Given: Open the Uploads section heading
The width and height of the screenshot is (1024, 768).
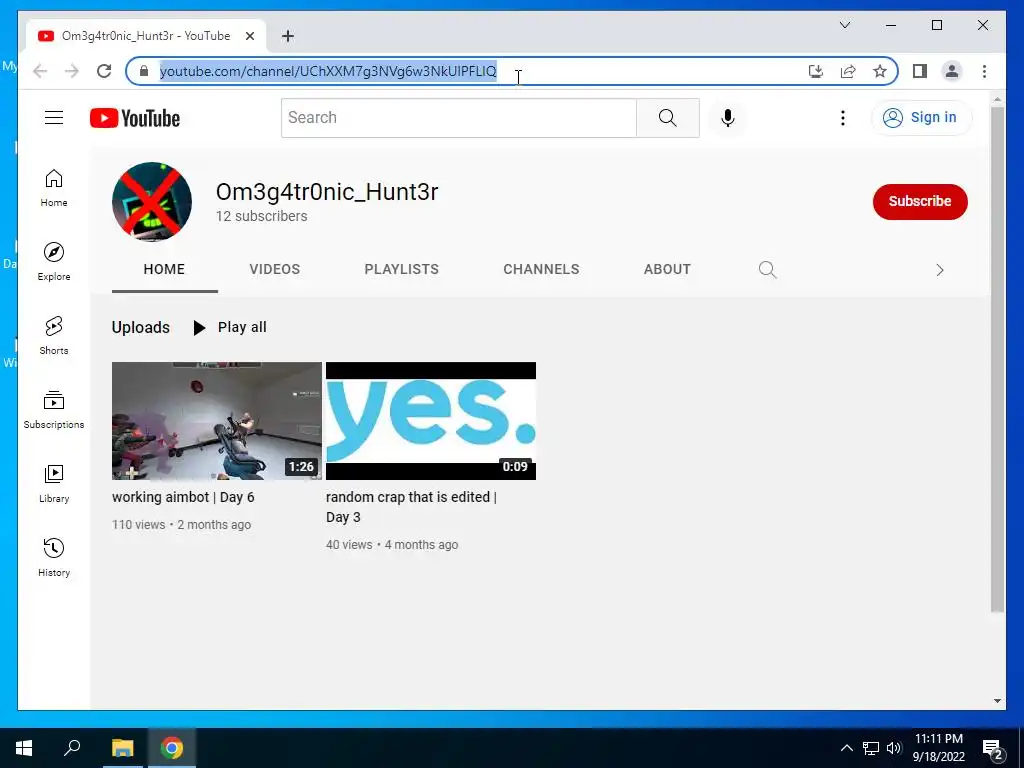Looking at the screenshot, I should point(140,327).
